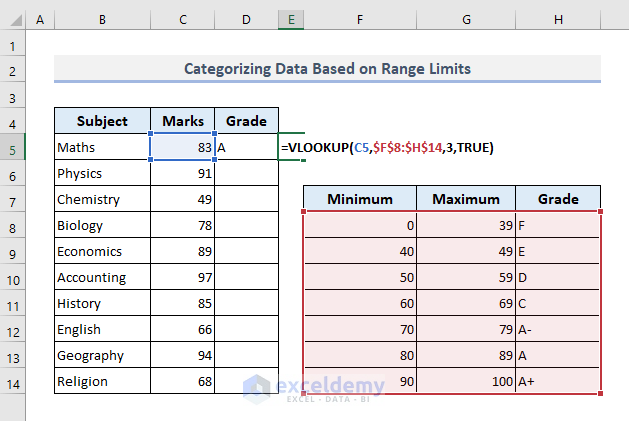This screenshot has width=629, height=421.
Task: Click the 'English' cell
Action: click(102, 329)
